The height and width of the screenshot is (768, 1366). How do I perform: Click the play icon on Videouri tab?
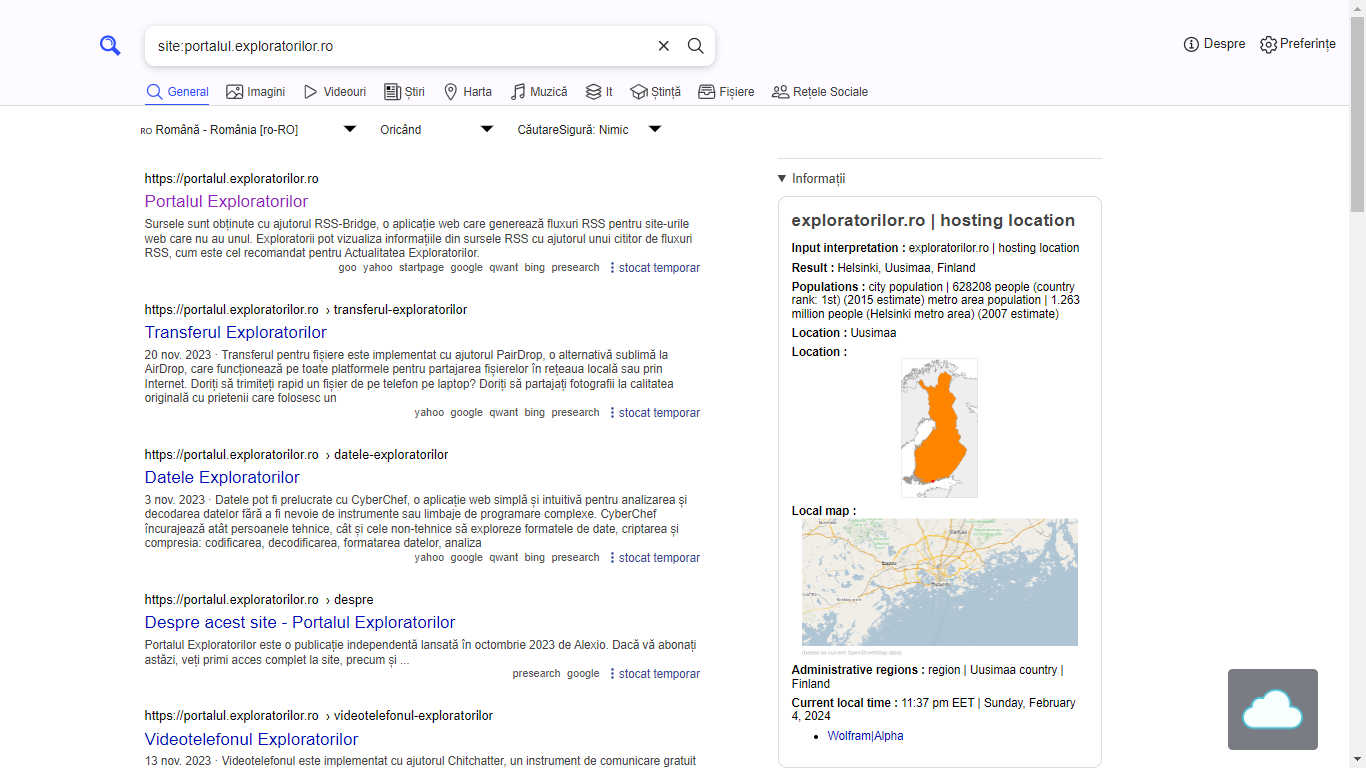[309, 91]
